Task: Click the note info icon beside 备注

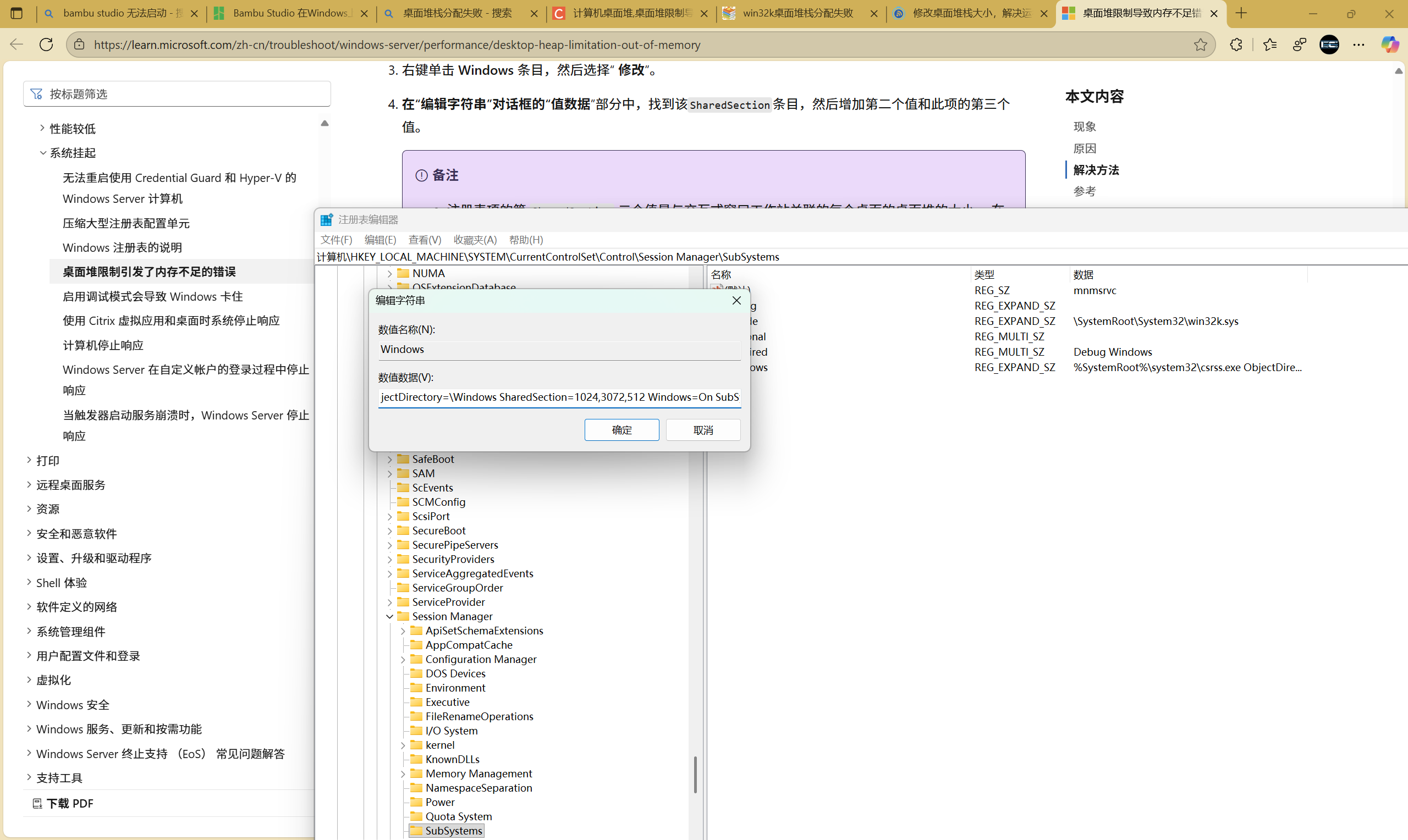Action: 421,175
